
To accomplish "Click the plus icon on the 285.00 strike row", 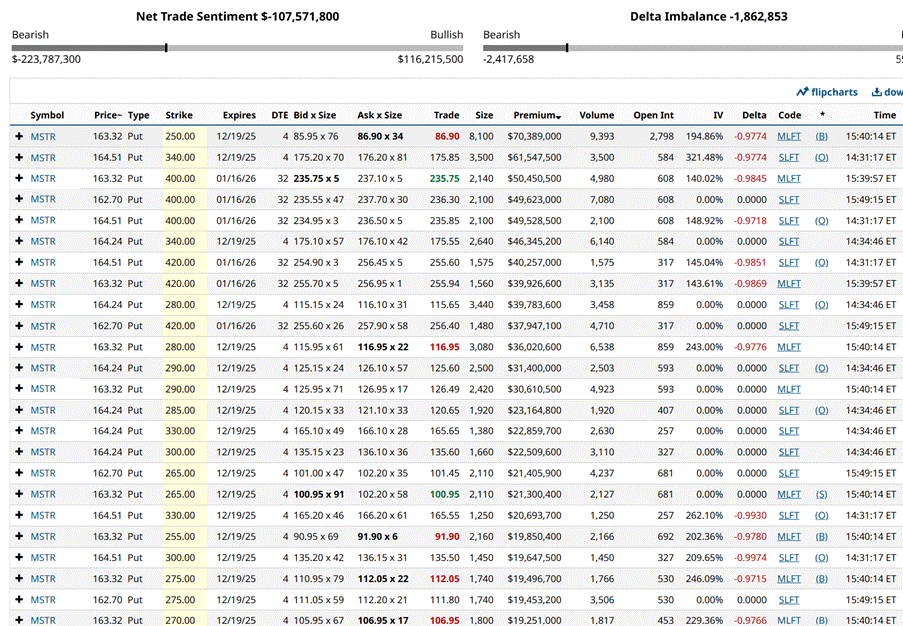I will click(18, 410).
